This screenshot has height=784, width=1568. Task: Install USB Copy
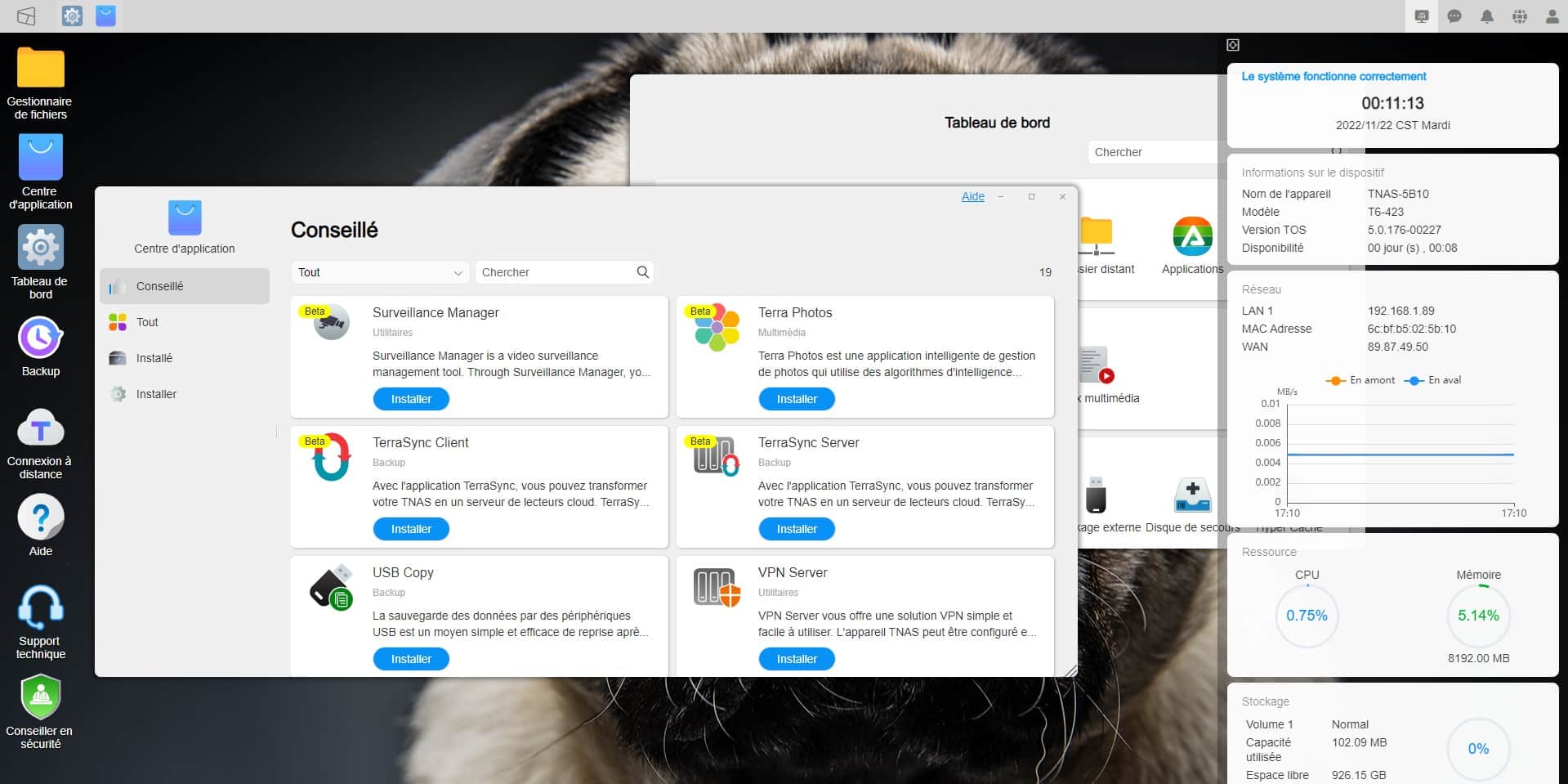[411, 659]
